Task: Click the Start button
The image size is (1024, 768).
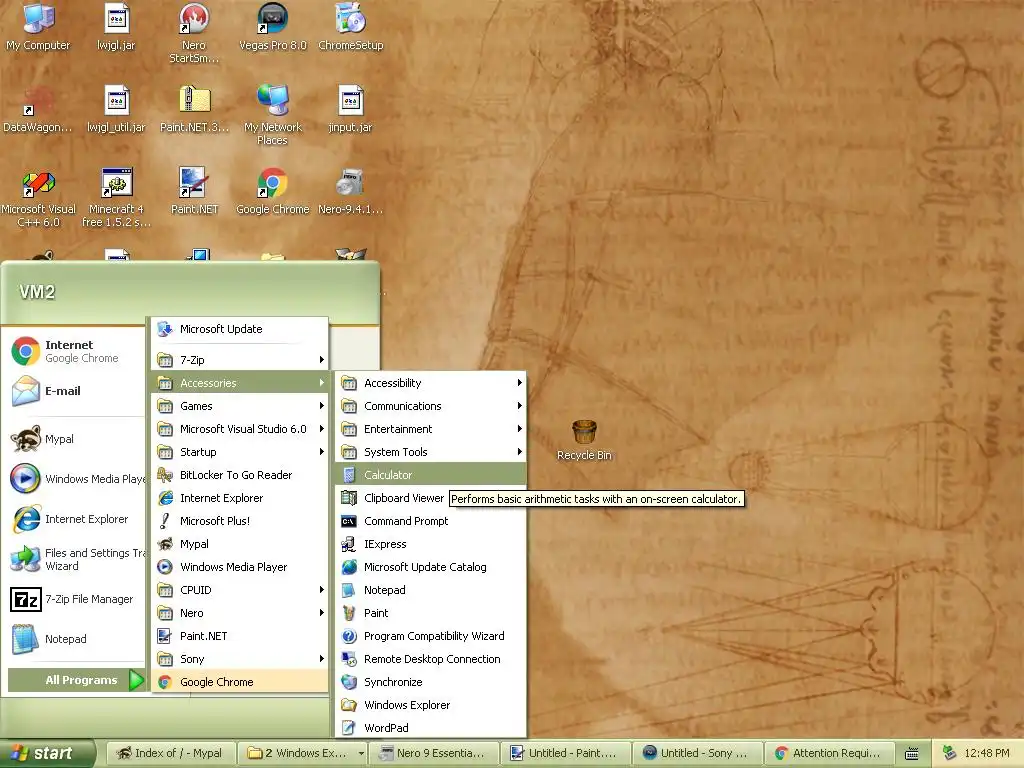Action: coord(47,753)
